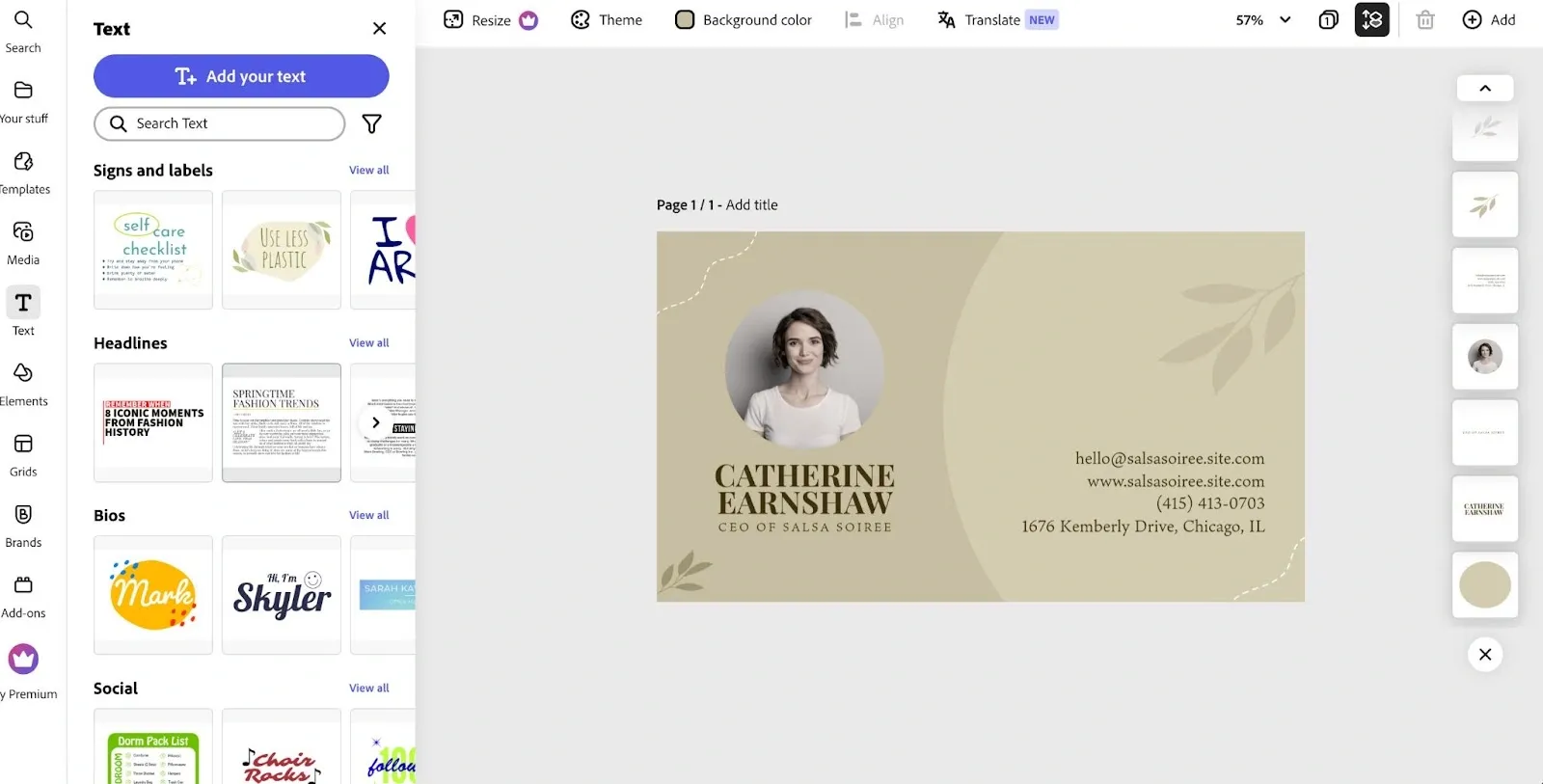The width and height of the screenshot is (1543, 784).
Task: Click the trash delete icon
Action: tap(1425, 20)
